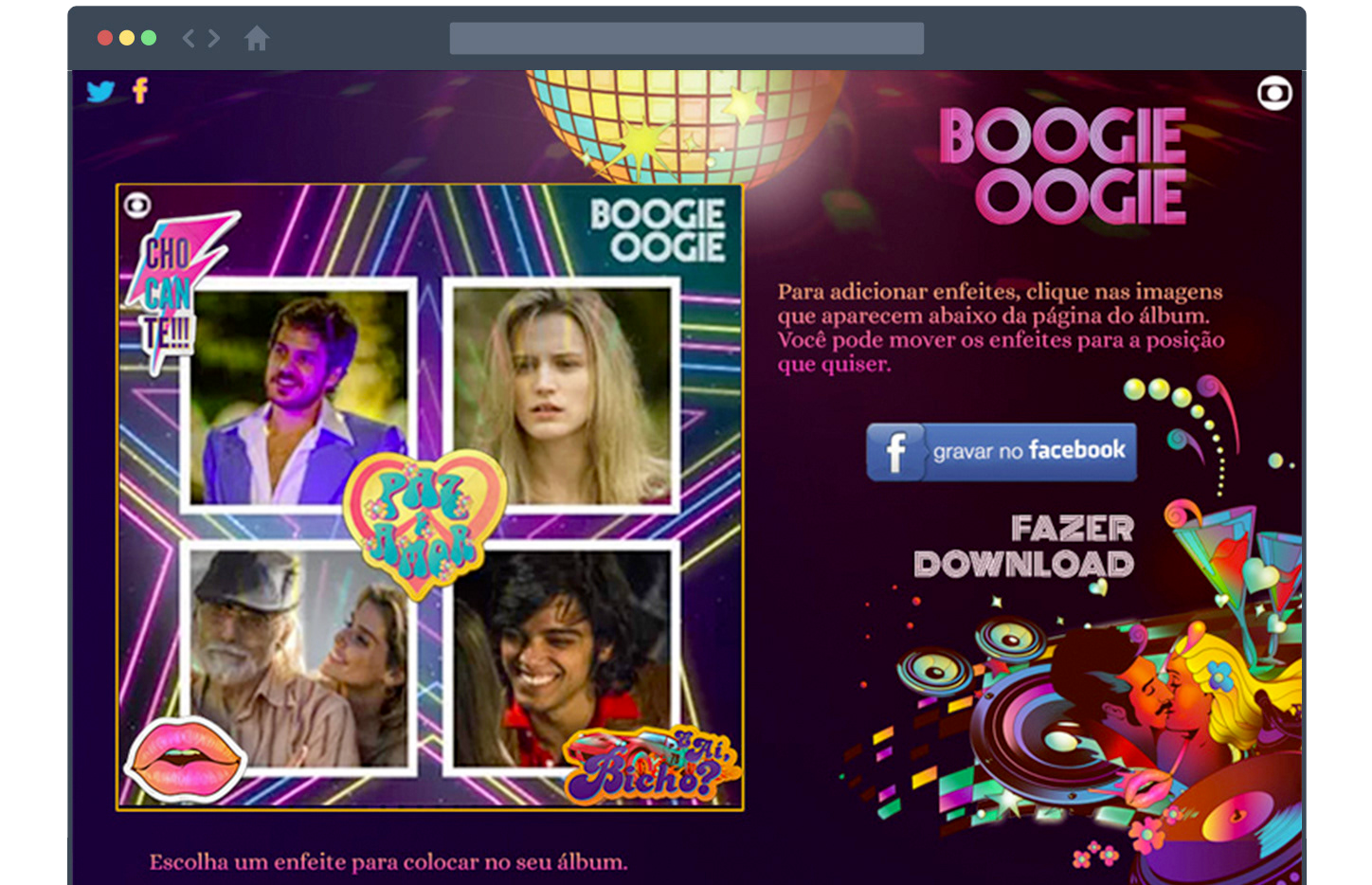Go forward with the browser forward arrow
The height and width of the screenshot is (885, 1372).
coord(214,38)
